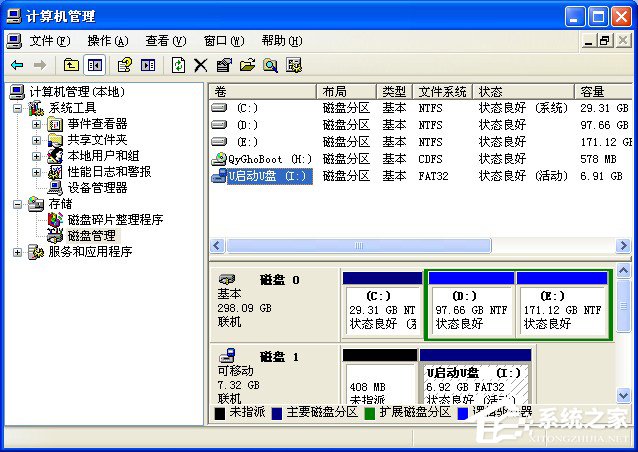Click the green 扩展磁盘分区 legend swatch

pos(369,412)
